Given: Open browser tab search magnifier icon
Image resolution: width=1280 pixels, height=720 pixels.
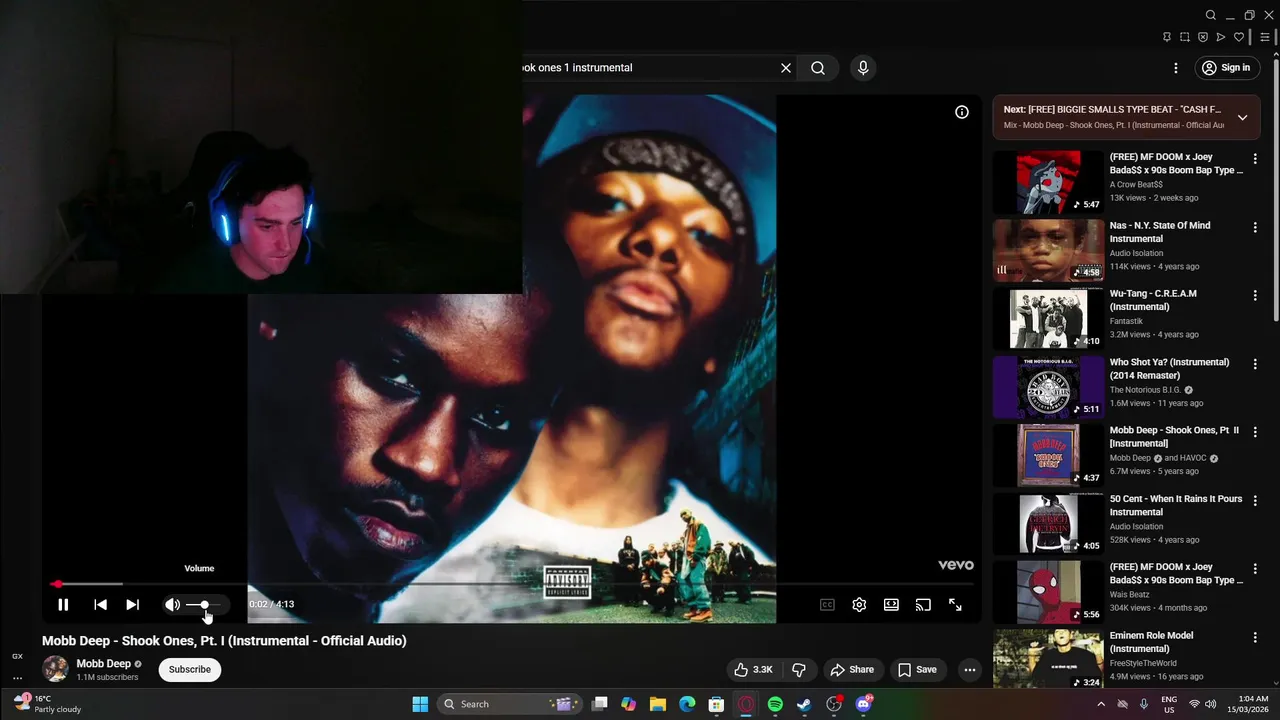Looking at the screenshot, I should pos(1211,15).
